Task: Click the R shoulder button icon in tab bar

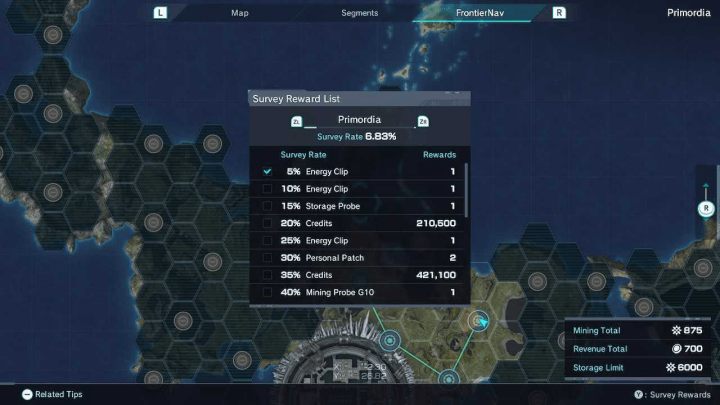Action: tap(559, 12)
